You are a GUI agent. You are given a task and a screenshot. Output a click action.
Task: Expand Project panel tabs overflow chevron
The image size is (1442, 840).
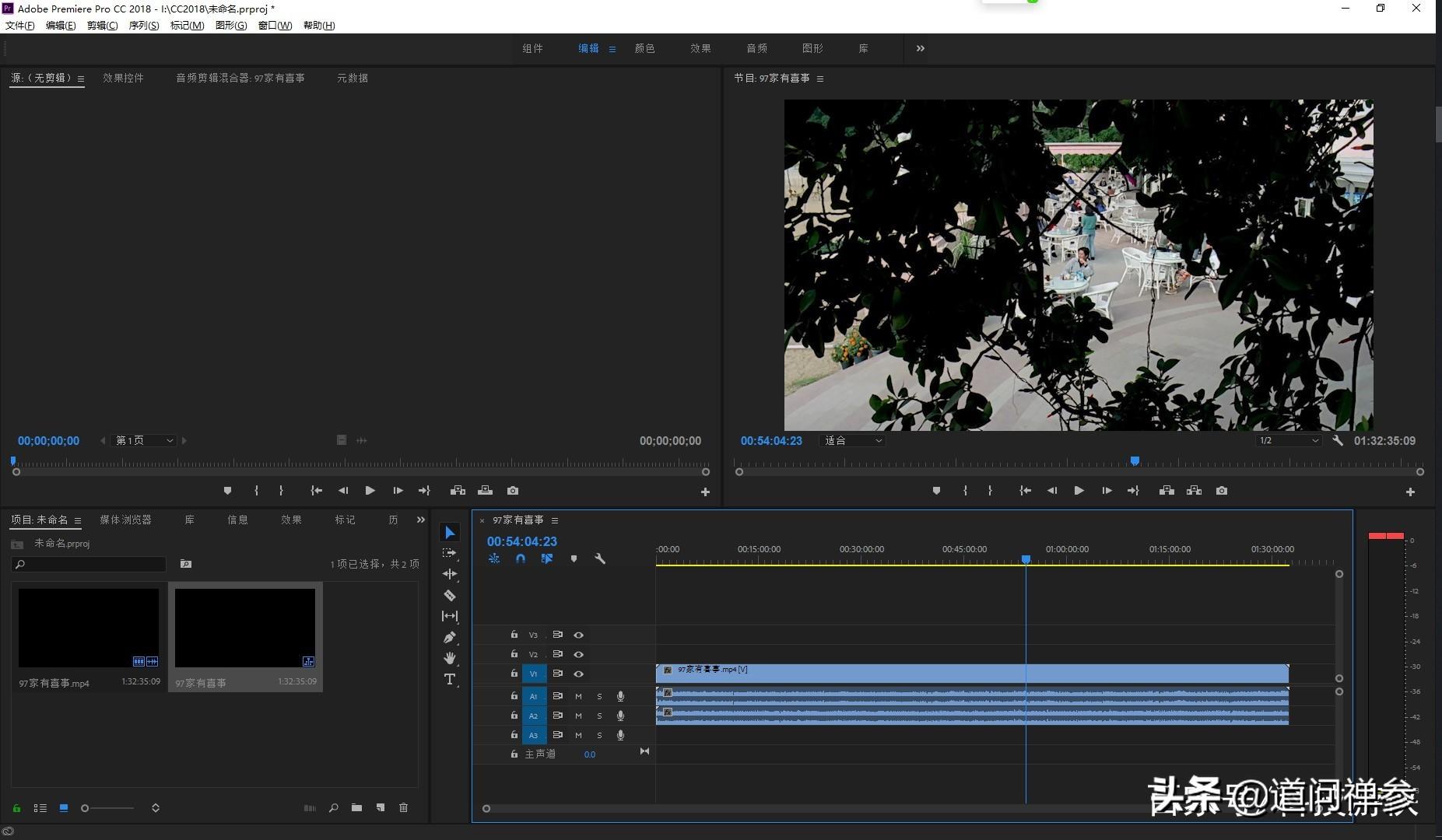(421, 520)
